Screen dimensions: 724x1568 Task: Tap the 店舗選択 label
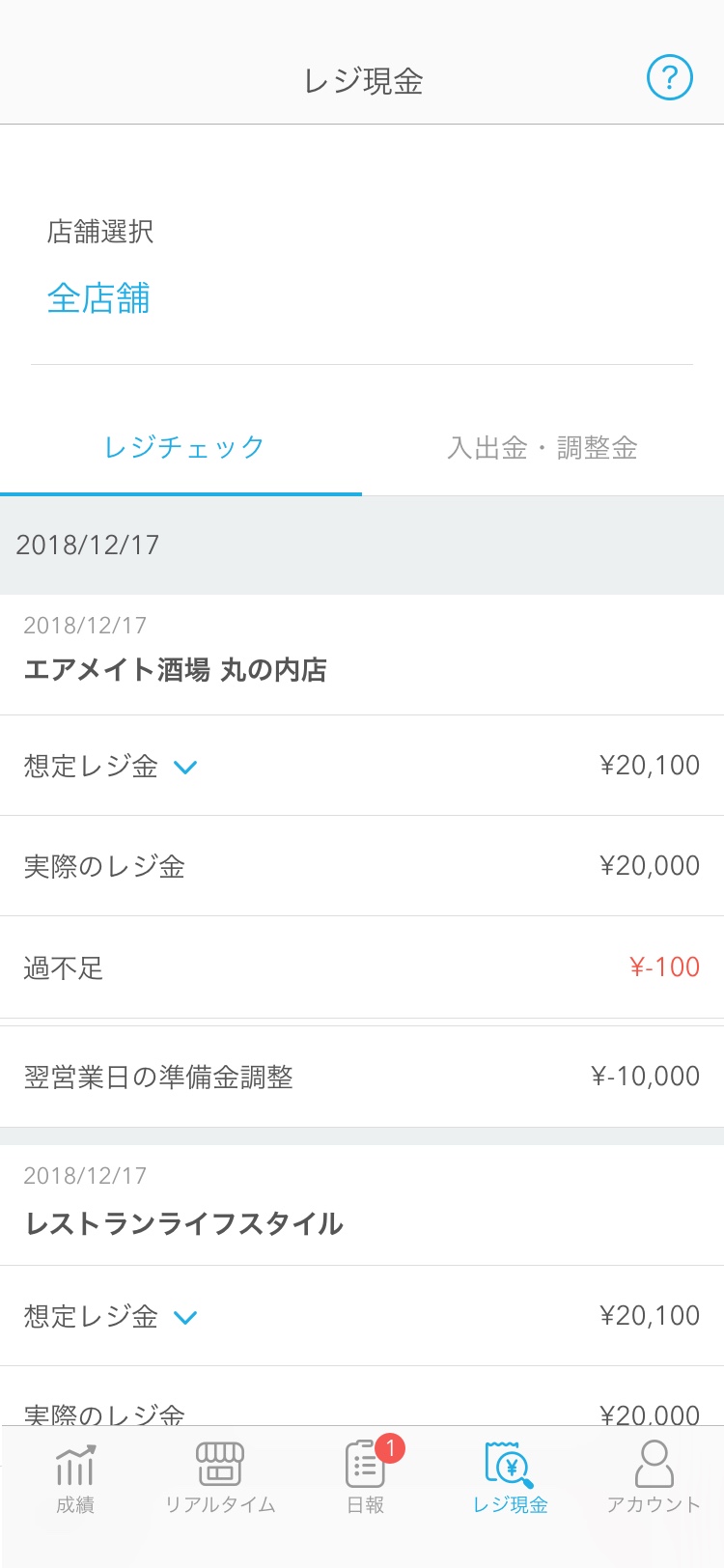(100, 232)
